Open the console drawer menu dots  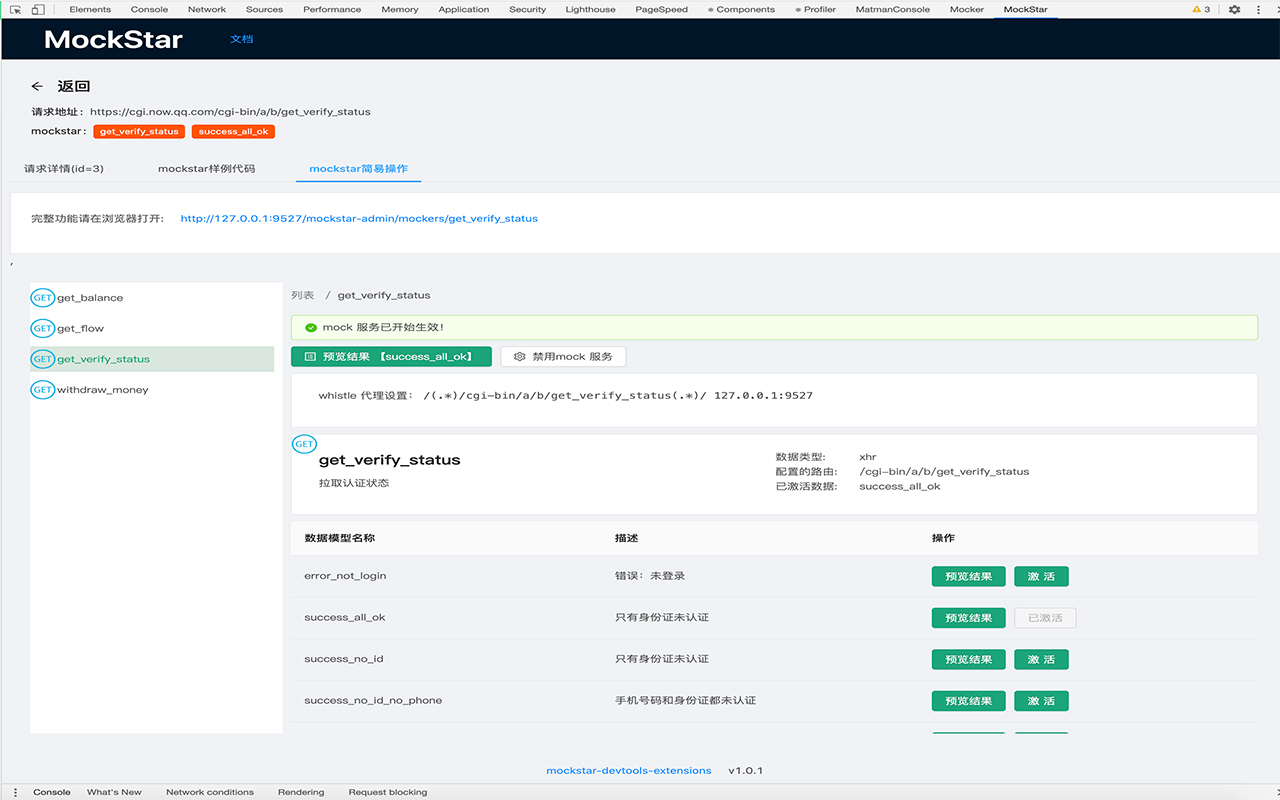tap(15, 792)
